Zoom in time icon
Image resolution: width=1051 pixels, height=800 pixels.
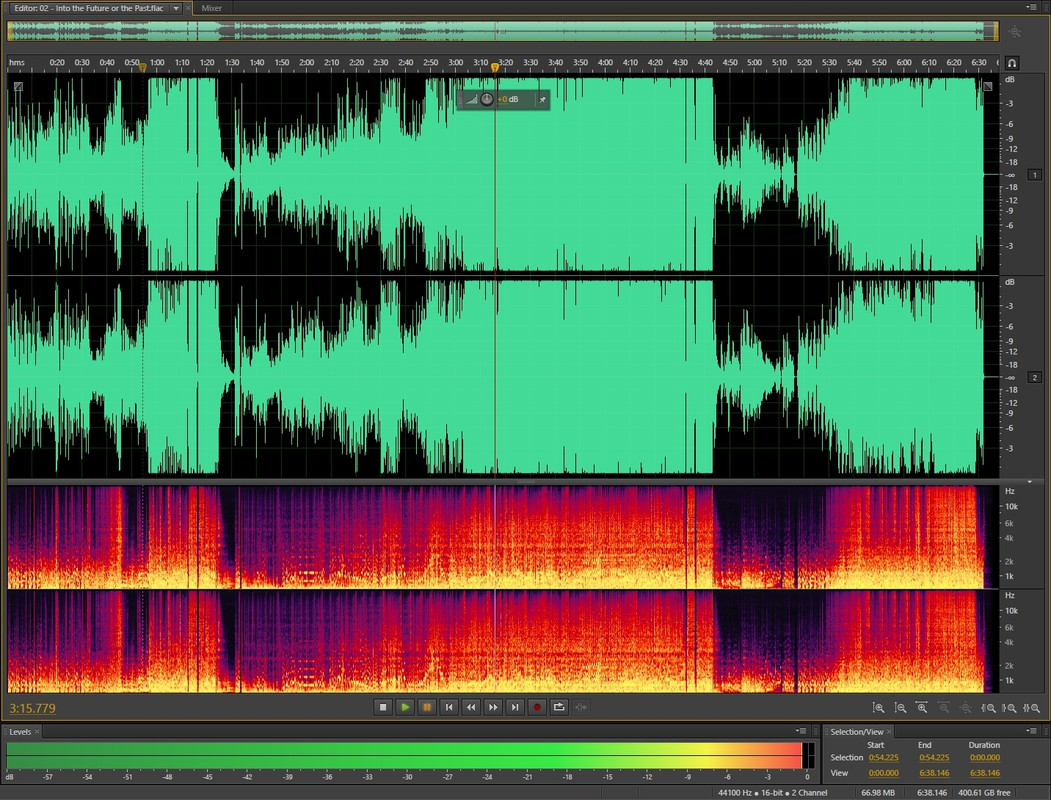click(922, 708)
